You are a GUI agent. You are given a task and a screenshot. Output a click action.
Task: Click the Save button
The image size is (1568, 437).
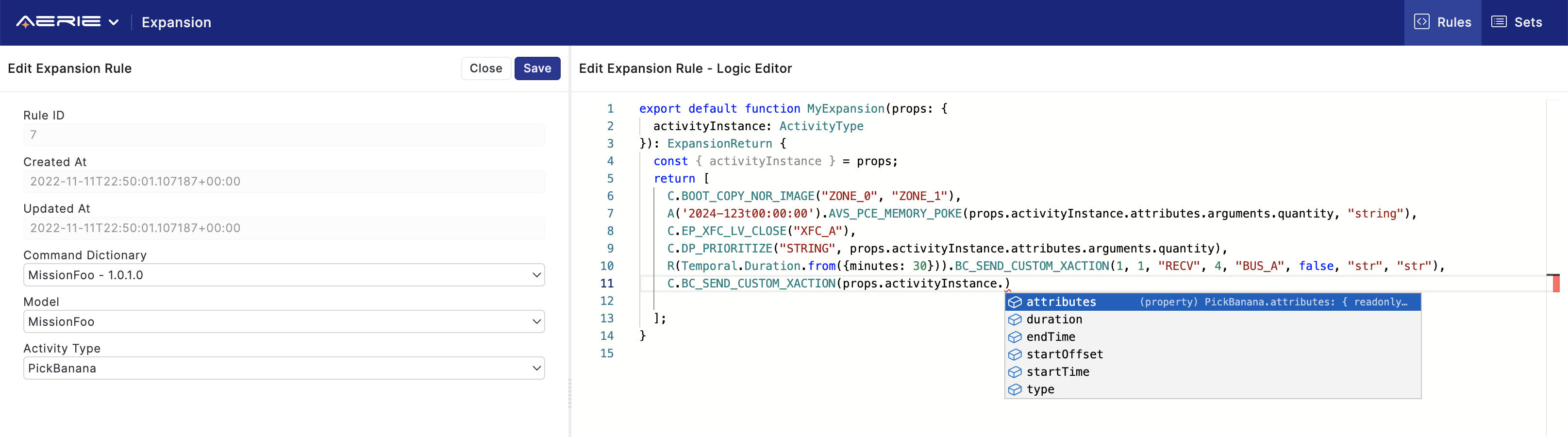point(537,68)
